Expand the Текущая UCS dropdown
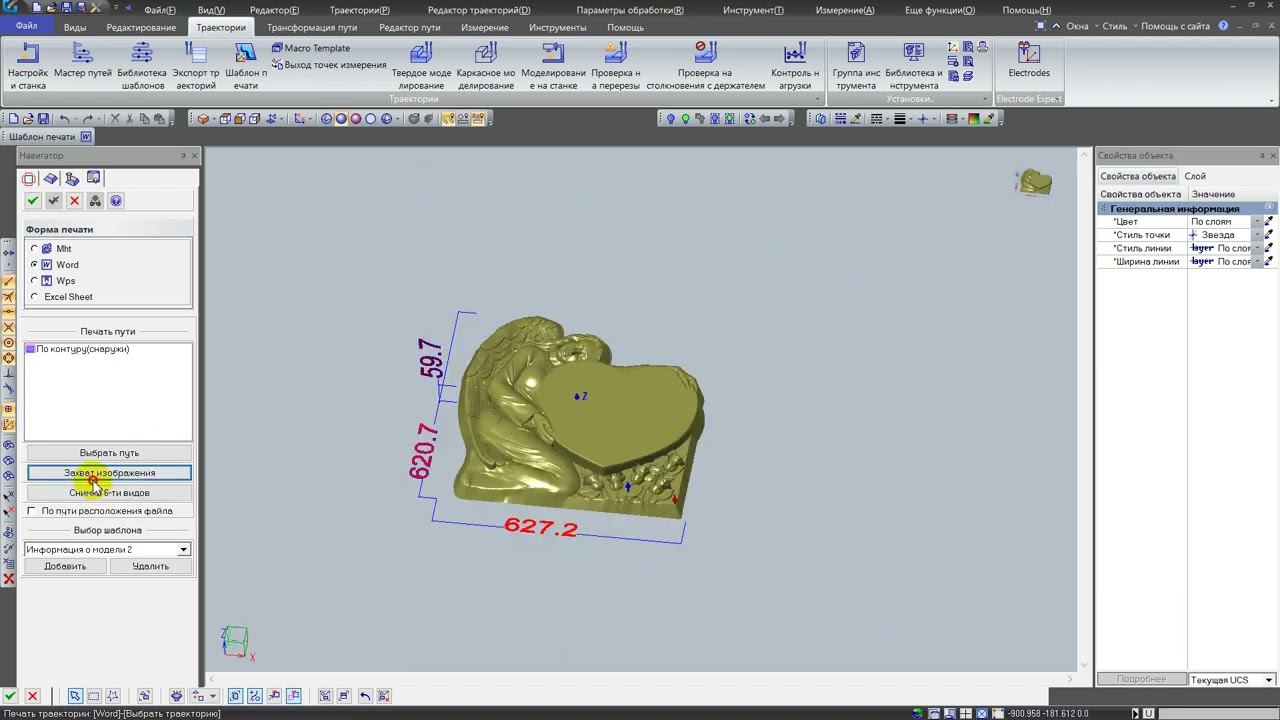This screenshot has width=1280, height=720. [x=1268, y=680]
